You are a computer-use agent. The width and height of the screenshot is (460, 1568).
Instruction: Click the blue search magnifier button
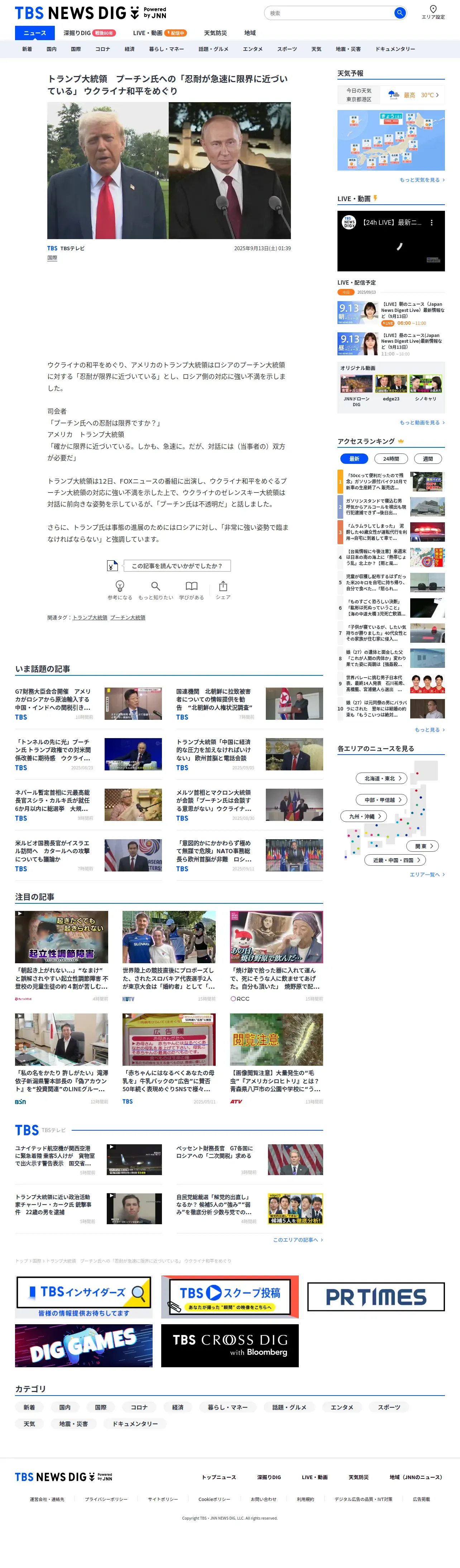tap(399, 13)
